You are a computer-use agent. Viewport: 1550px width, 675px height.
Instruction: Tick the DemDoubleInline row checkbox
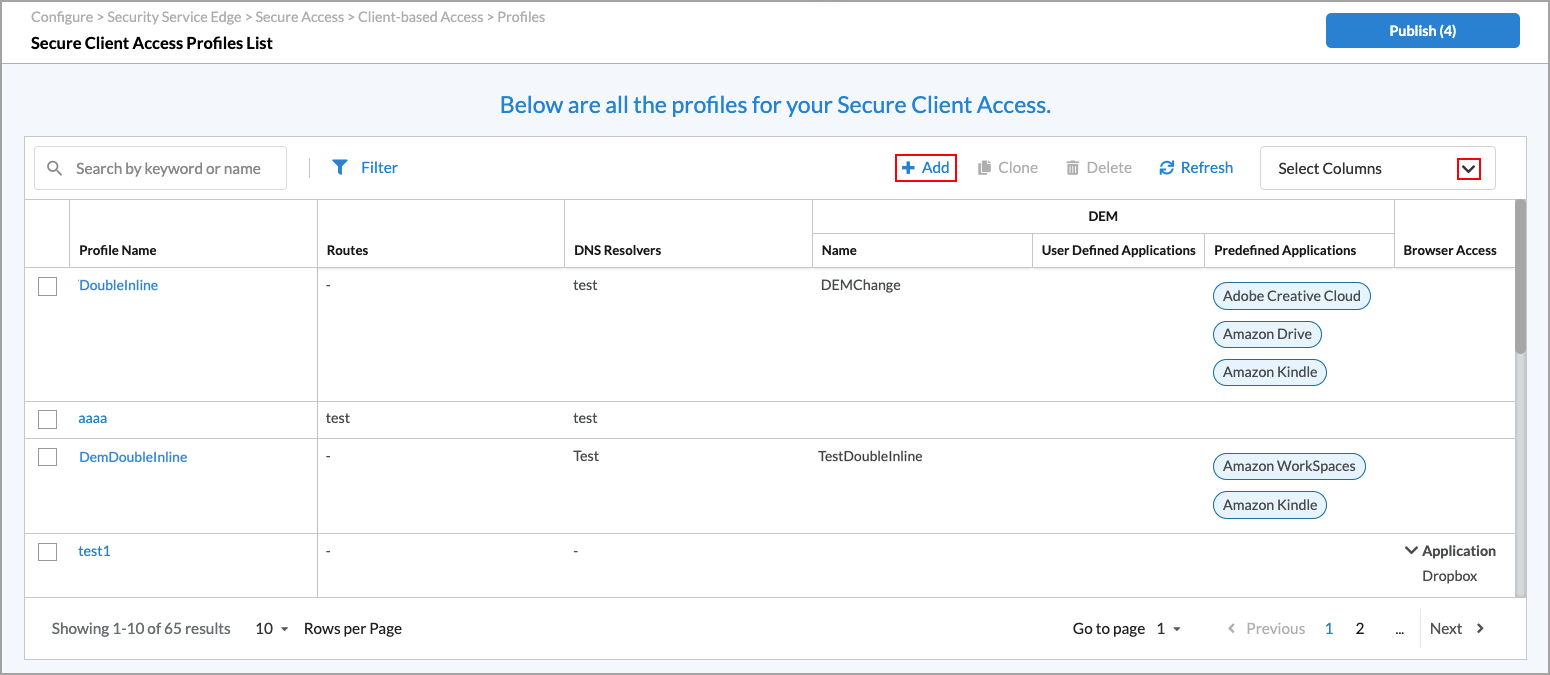48,457
